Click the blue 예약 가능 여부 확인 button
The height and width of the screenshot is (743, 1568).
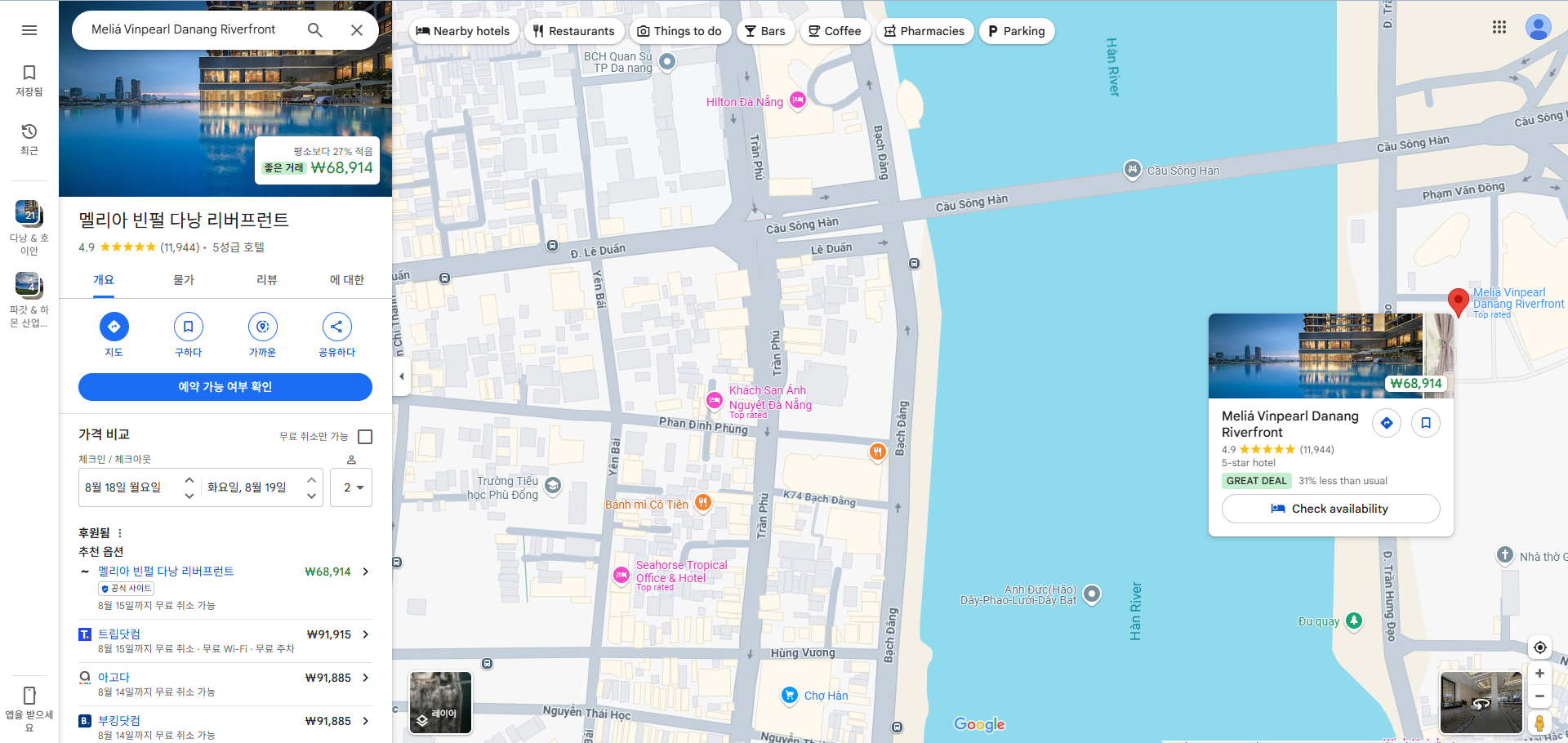(x=225, y=387)
